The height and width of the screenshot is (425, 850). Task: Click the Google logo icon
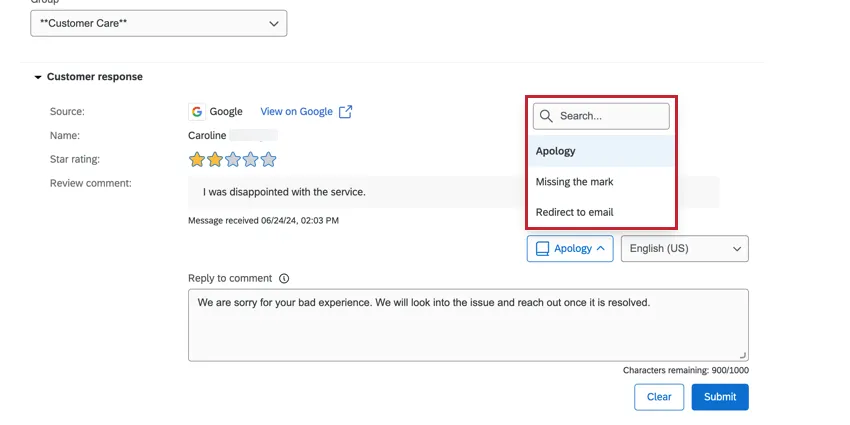tap(197, 112)
